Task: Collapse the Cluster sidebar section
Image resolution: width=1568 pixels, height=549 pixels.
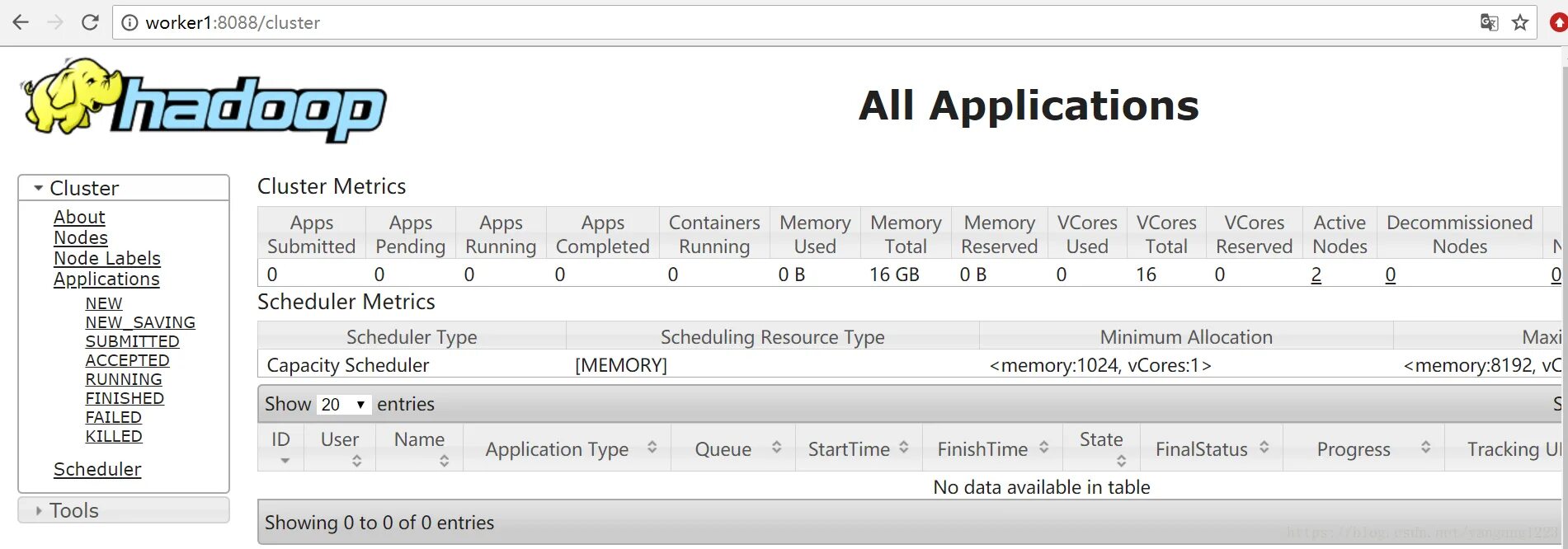Action: [x=39, y=188]
